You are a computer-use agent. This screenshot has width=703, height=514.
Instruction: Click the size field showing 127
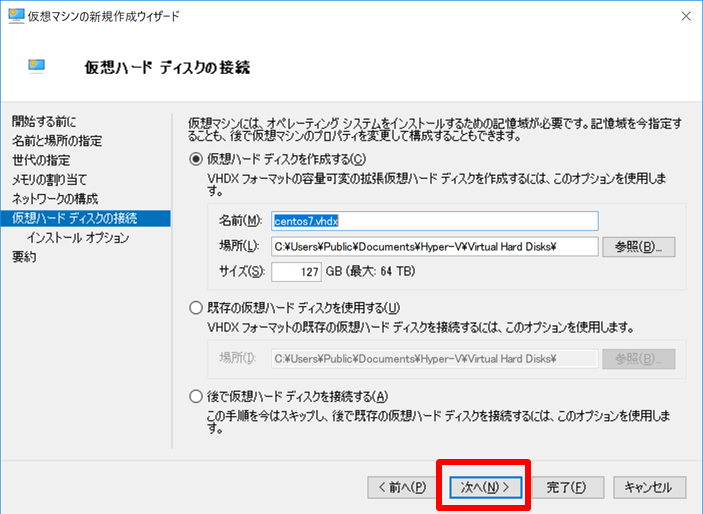296,272
